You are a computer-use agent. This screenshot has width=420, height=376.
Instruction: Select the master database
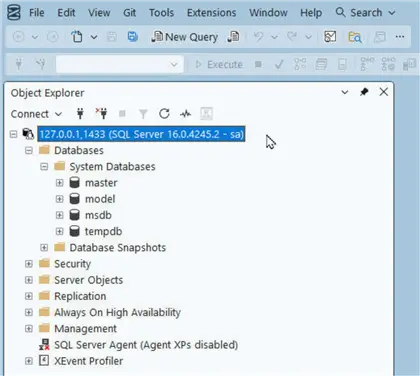(101, 183)
